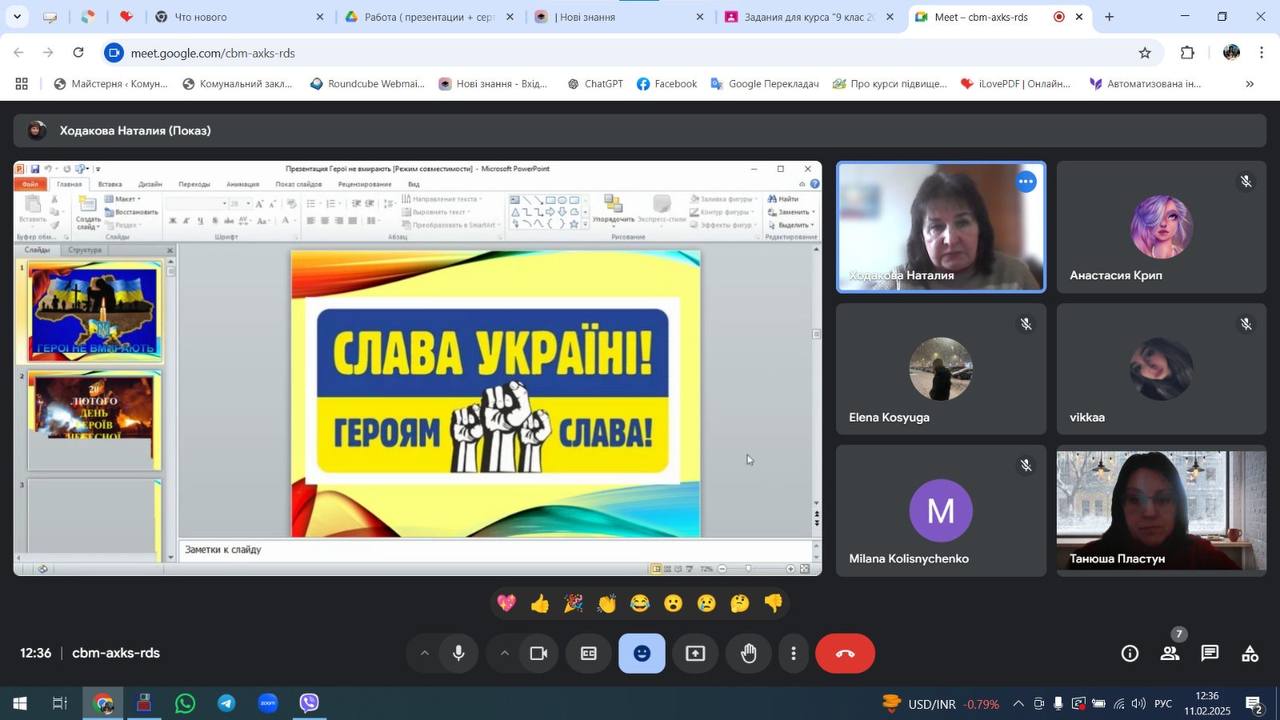Send the clapping hands reaction

(x=607, y=603)
